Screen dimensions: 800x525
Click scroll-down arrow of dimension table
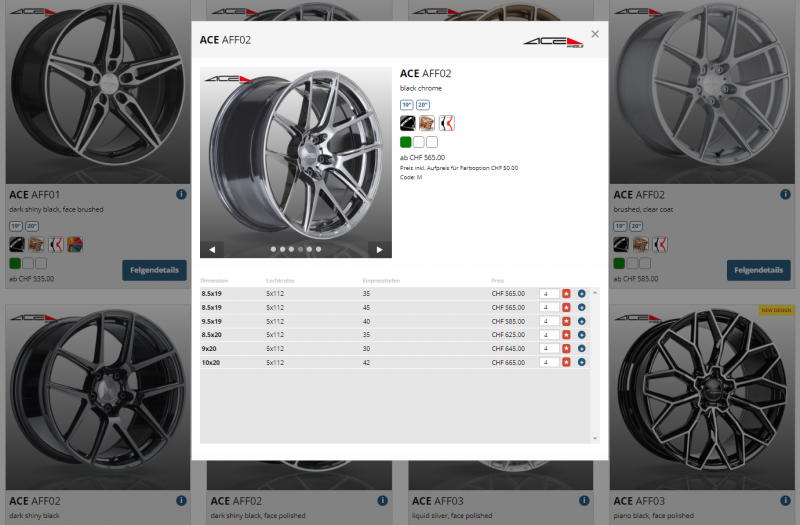595,438
